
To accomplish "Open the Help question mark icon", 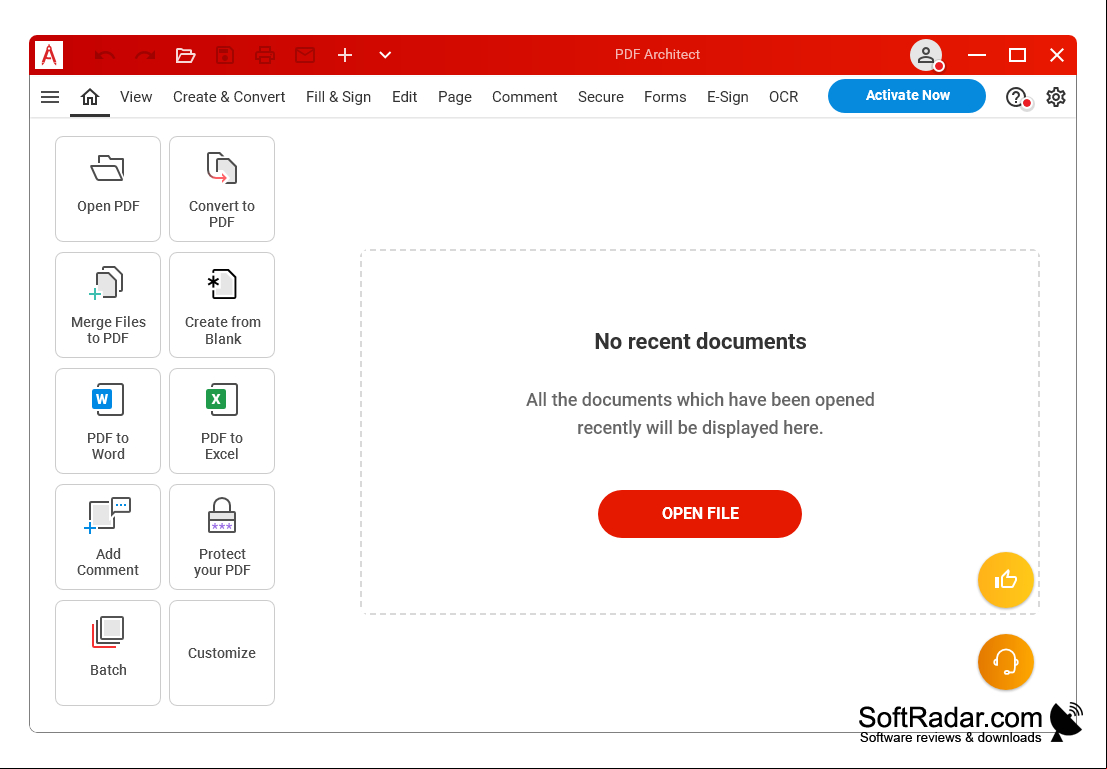I will coord(1016,97).
